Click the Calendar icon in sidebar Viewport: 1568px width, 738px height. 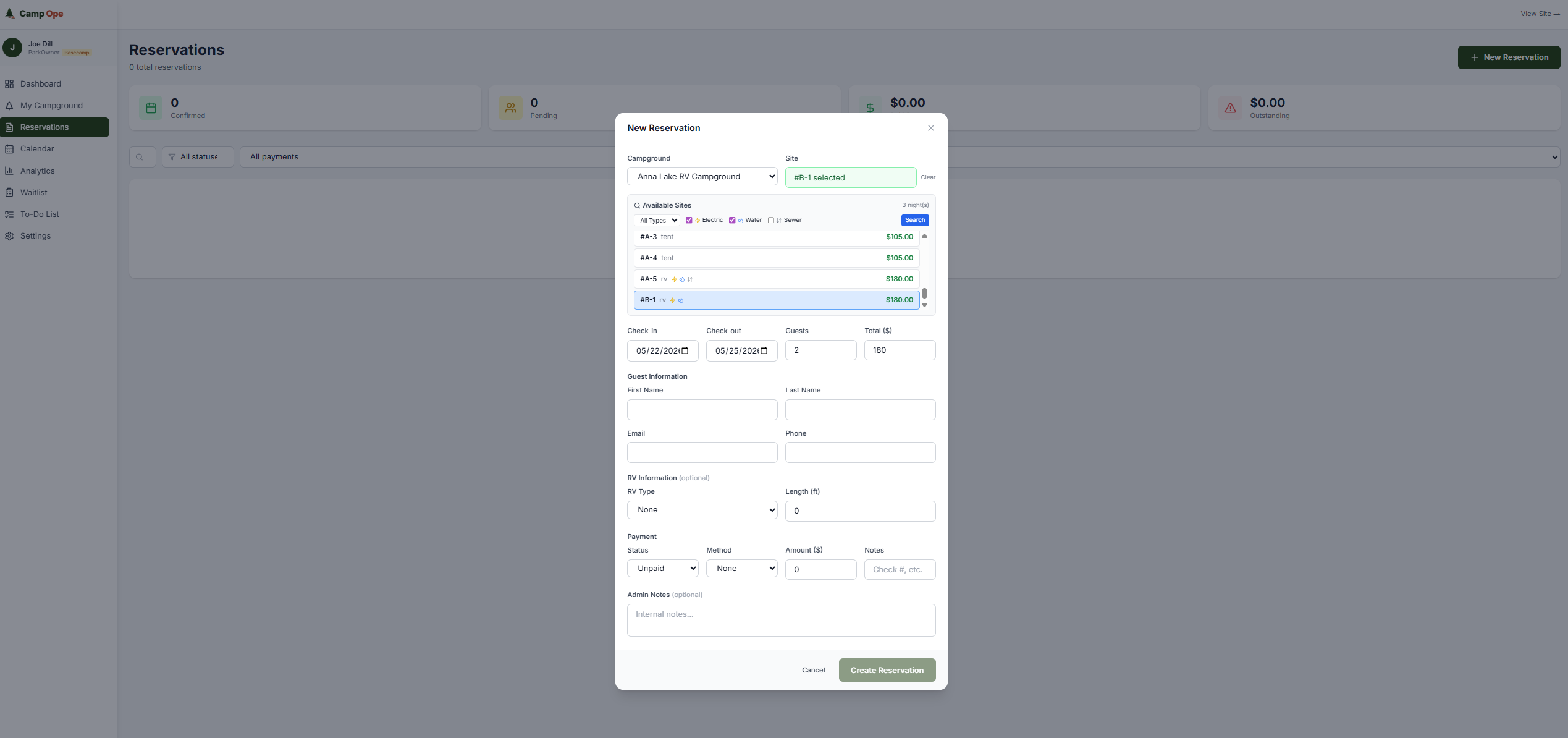[x=9, y=149]
